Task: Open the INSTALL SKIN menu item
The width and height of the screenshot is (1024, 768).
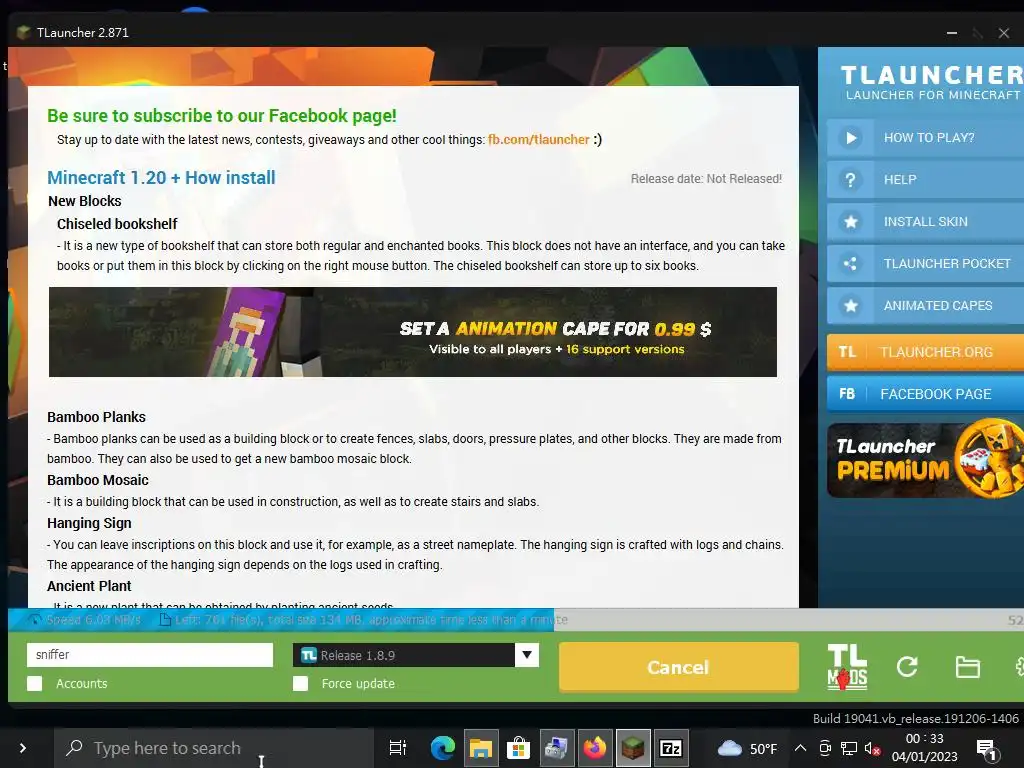Action: 925,221
